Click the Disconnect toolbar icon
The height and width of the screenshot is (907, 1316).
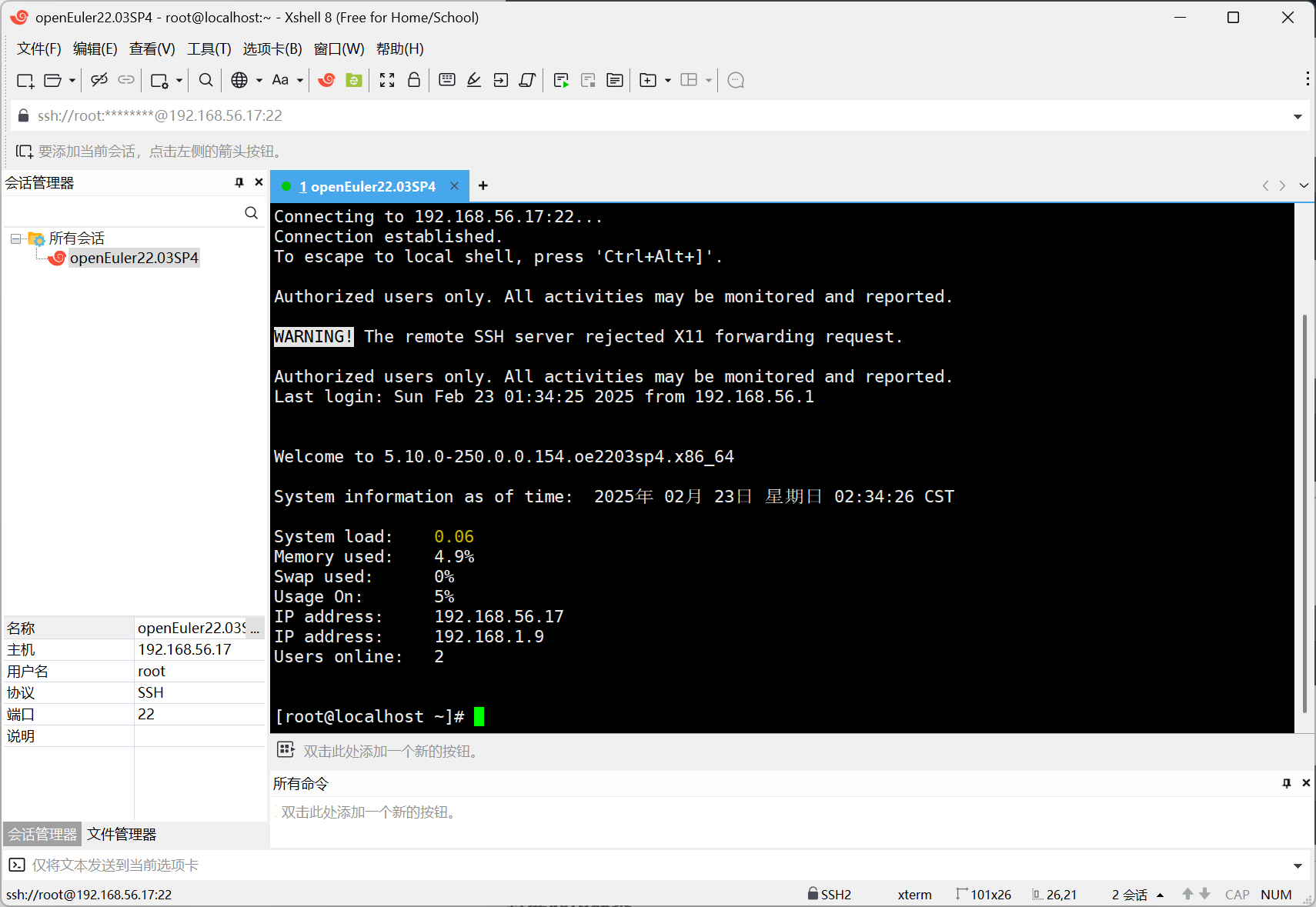coord(99,80)
